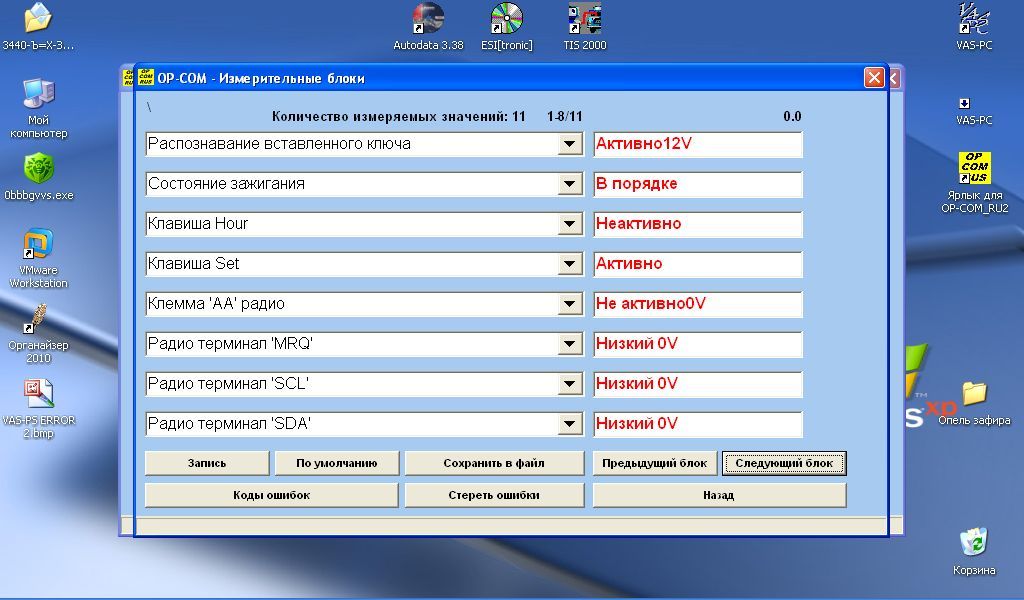This screenshot has width=1024, height=600.
Task: Click the Не активно0V value field
Action: (x=697, y=304)
